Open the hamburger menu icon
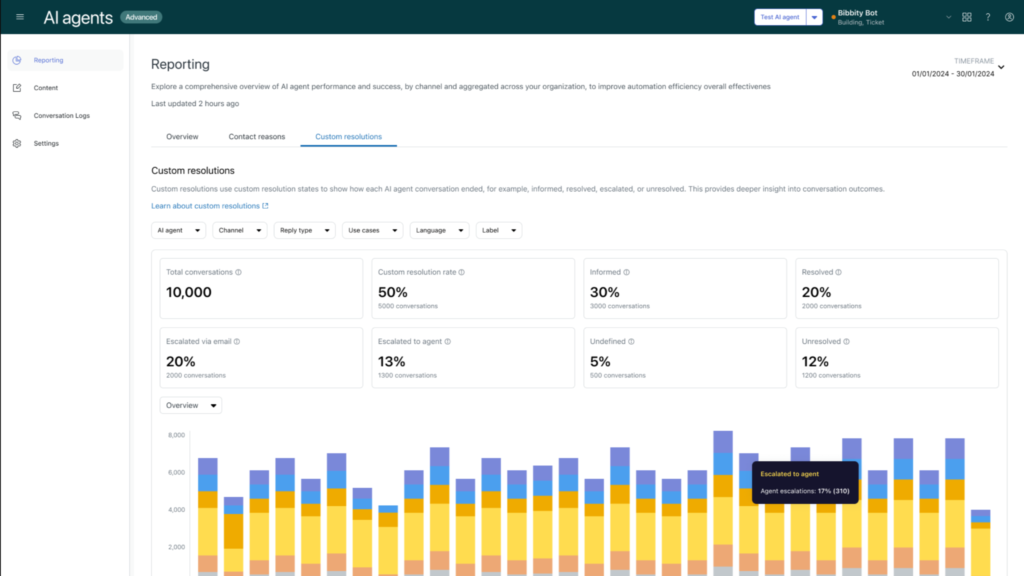This screenshot has width=1024, height=576. point(20,17)
